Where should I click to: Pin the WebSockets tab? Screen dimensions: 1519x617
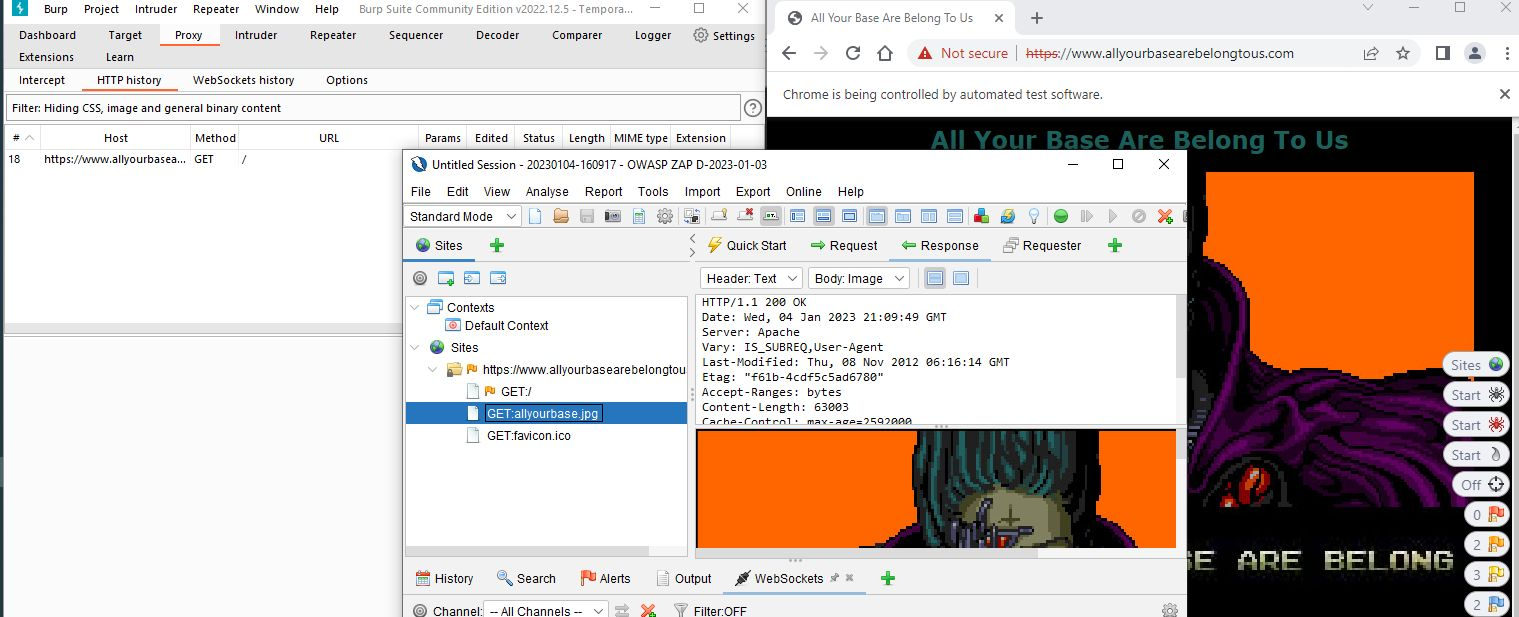tap(835, 577)
